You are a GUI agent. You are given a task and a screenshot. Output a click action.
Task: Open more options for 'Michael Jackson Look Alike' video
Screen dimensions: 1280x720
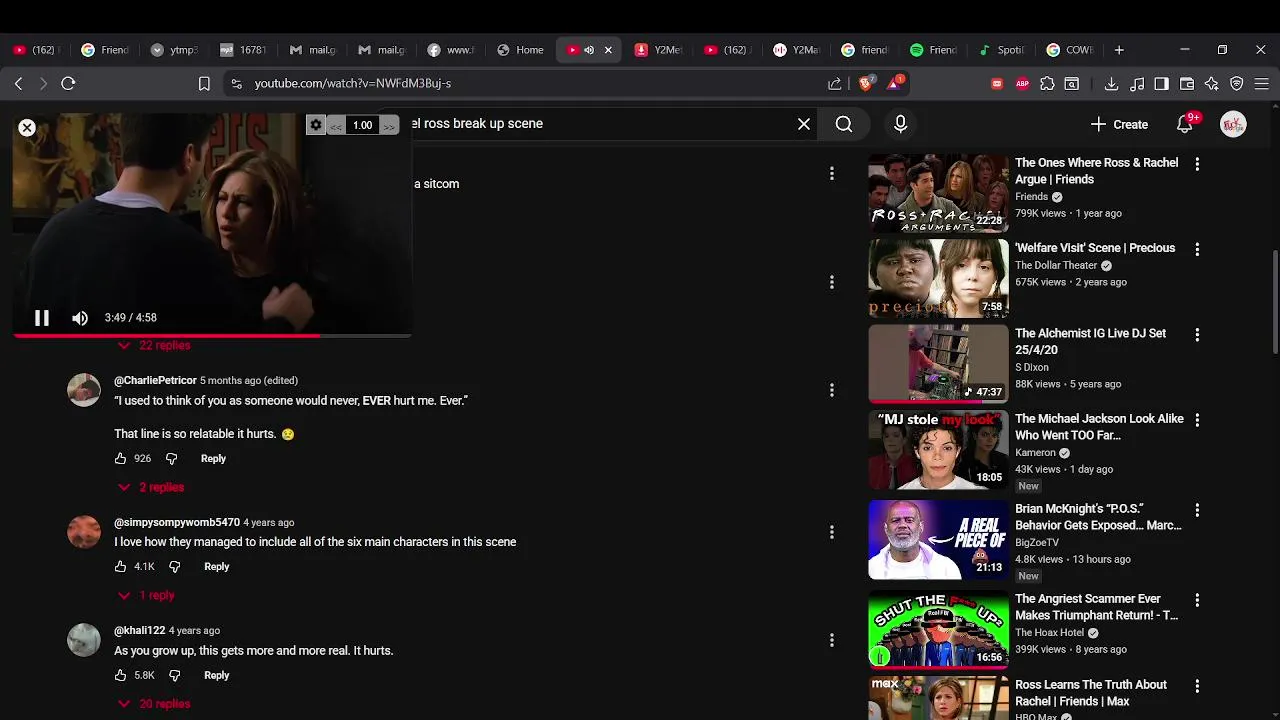pyautogui.click(x=1197, y=420)
